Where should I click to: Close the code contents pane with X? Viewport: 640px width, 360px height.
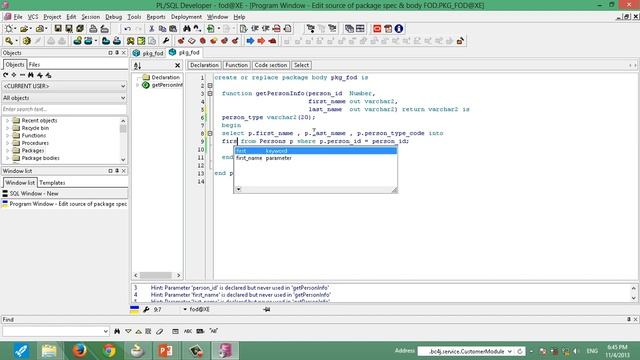[x=178, y=65]
